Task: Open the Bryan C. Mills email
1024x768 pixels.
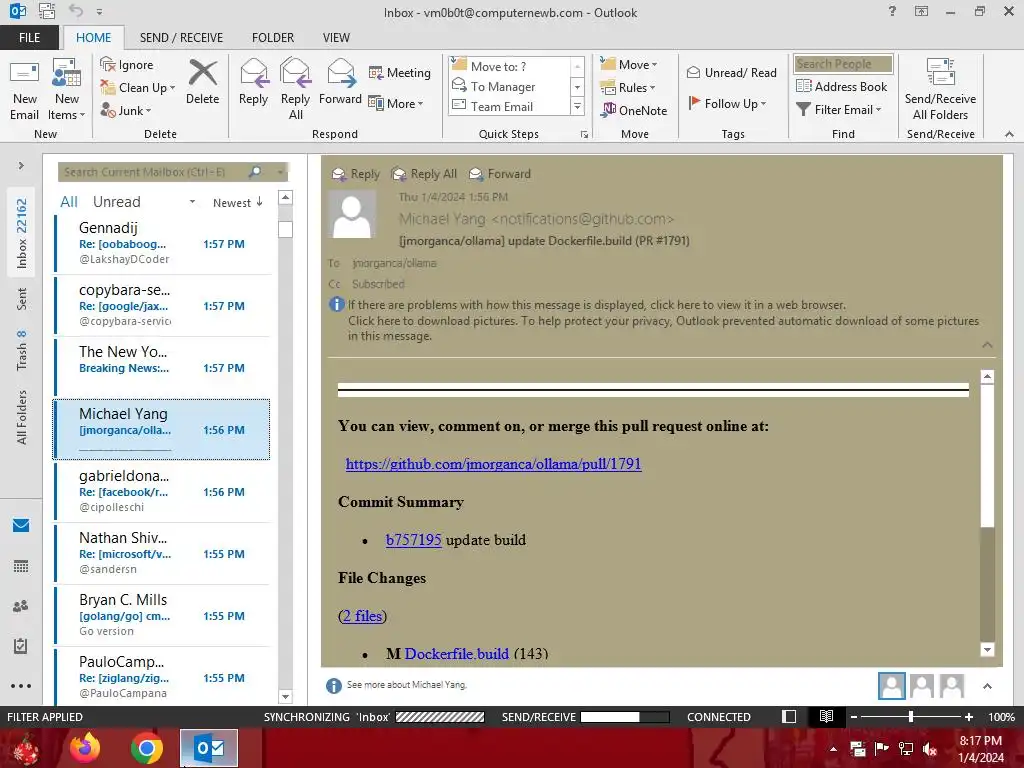Action: tap(161, 615)
